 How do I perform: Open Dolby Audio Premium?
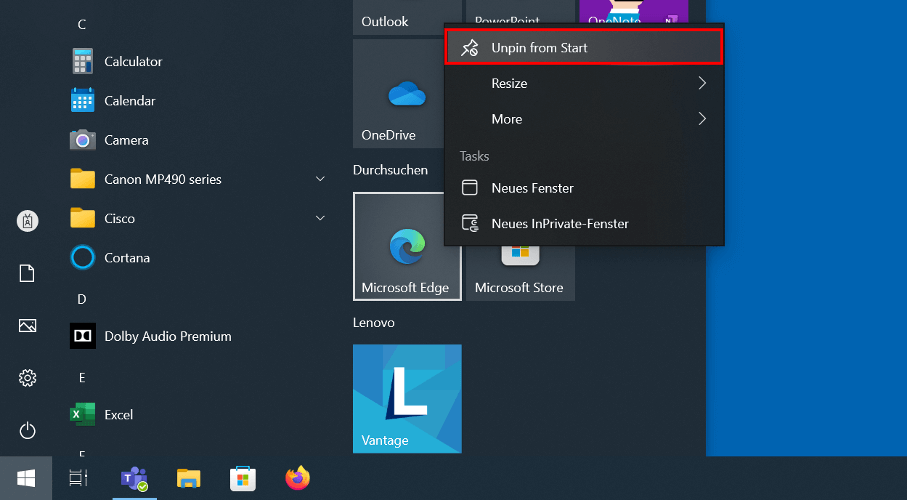coord(167,337)
